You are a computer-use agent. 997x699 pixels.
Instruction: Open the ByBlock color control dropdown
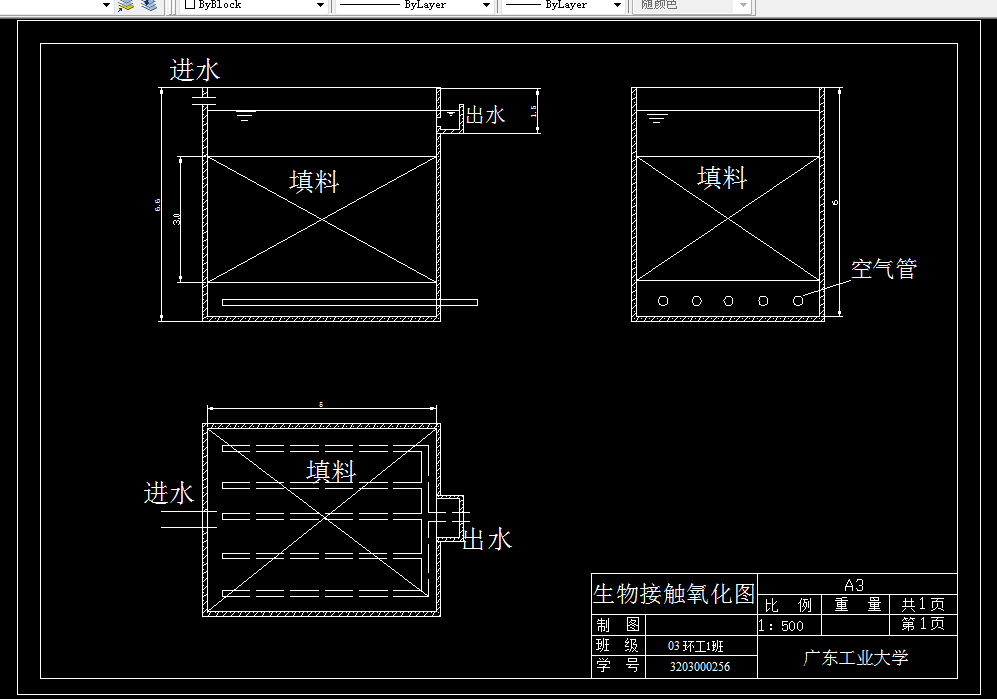(x=320, y=5)
